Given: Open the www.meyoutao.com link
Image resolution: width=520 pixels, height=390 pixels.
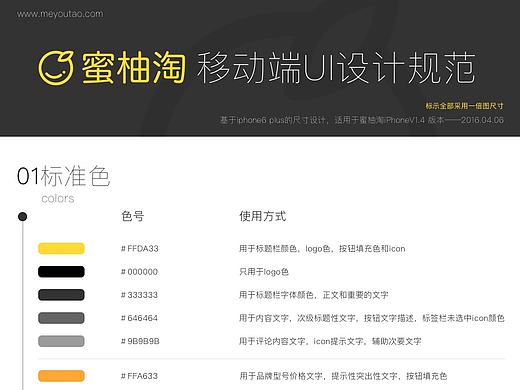Looking at the screenshot, I should point(60,14).
